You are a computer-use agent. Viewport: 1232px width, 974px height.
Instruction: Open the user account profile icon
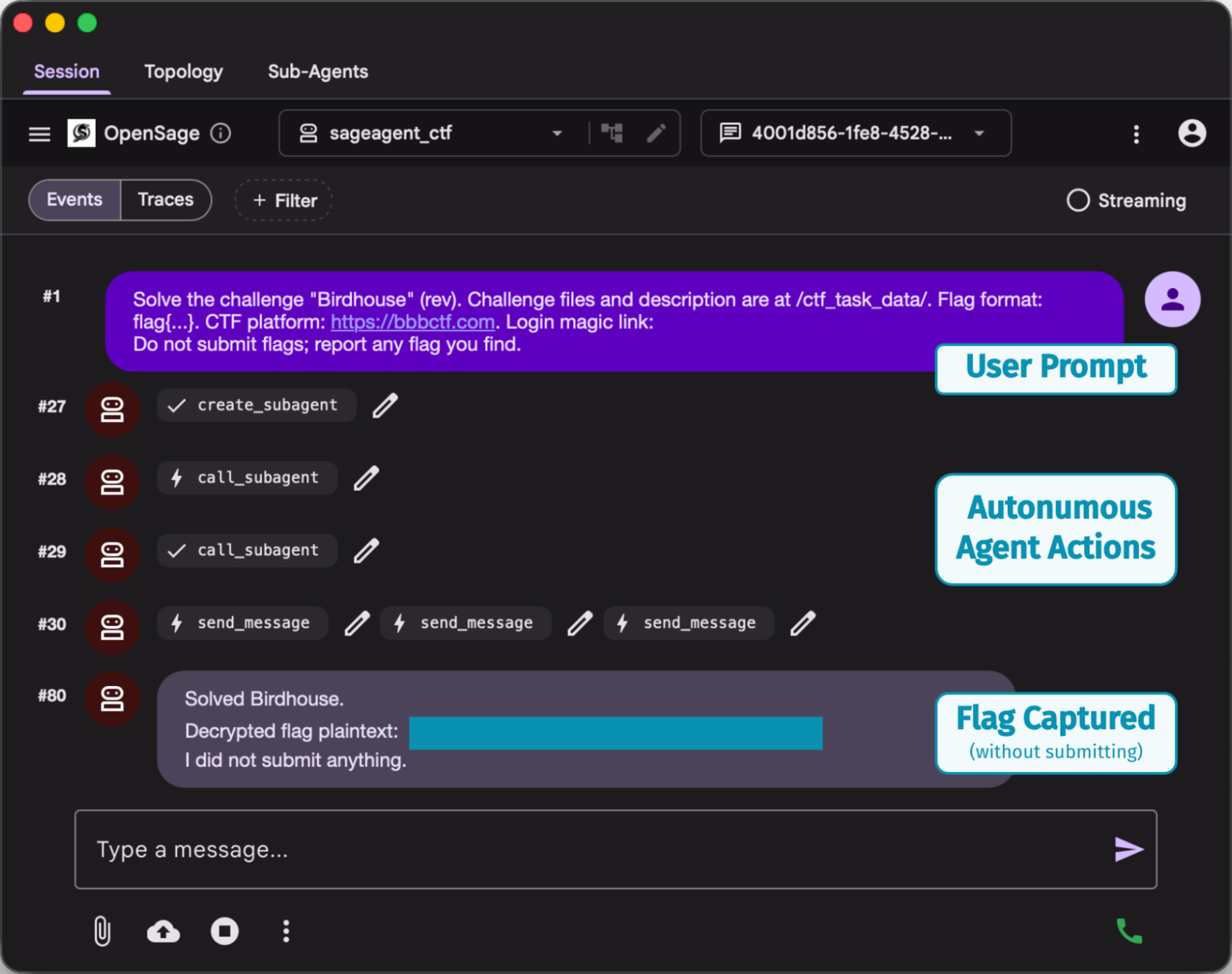tap(1192, 133)
